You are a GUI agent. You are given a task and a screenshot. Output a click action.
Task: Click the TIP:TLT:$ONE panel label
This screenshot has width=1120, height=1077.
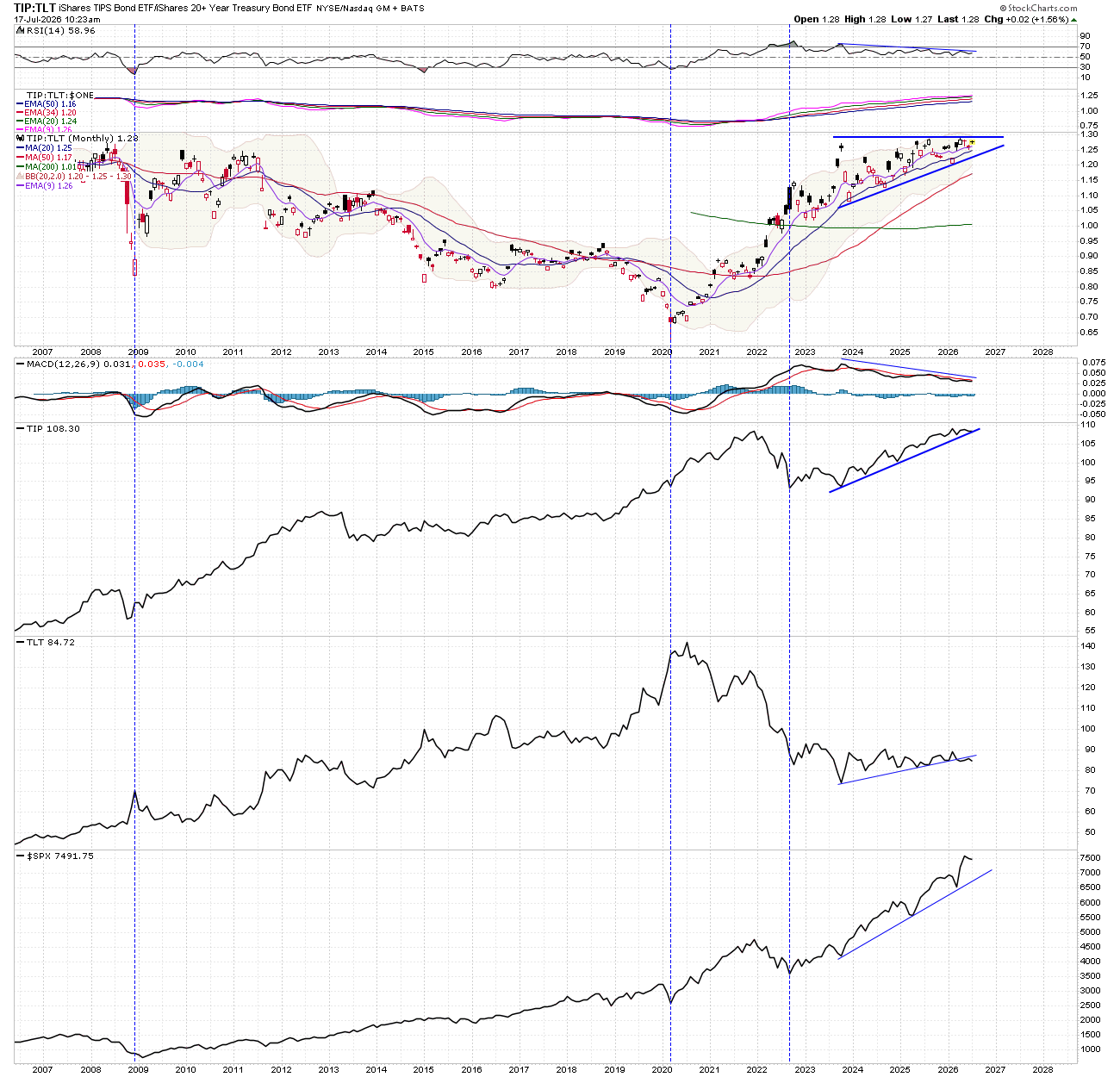coord(60,95)
